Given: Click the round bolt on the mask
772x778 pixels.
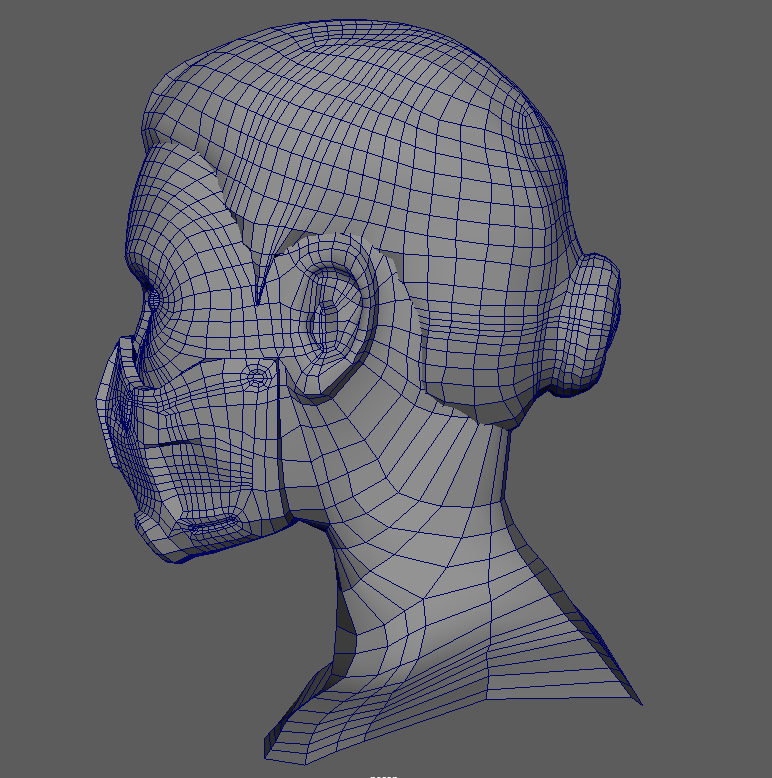Looking at the screenshot, I should (x=257, y=377).
